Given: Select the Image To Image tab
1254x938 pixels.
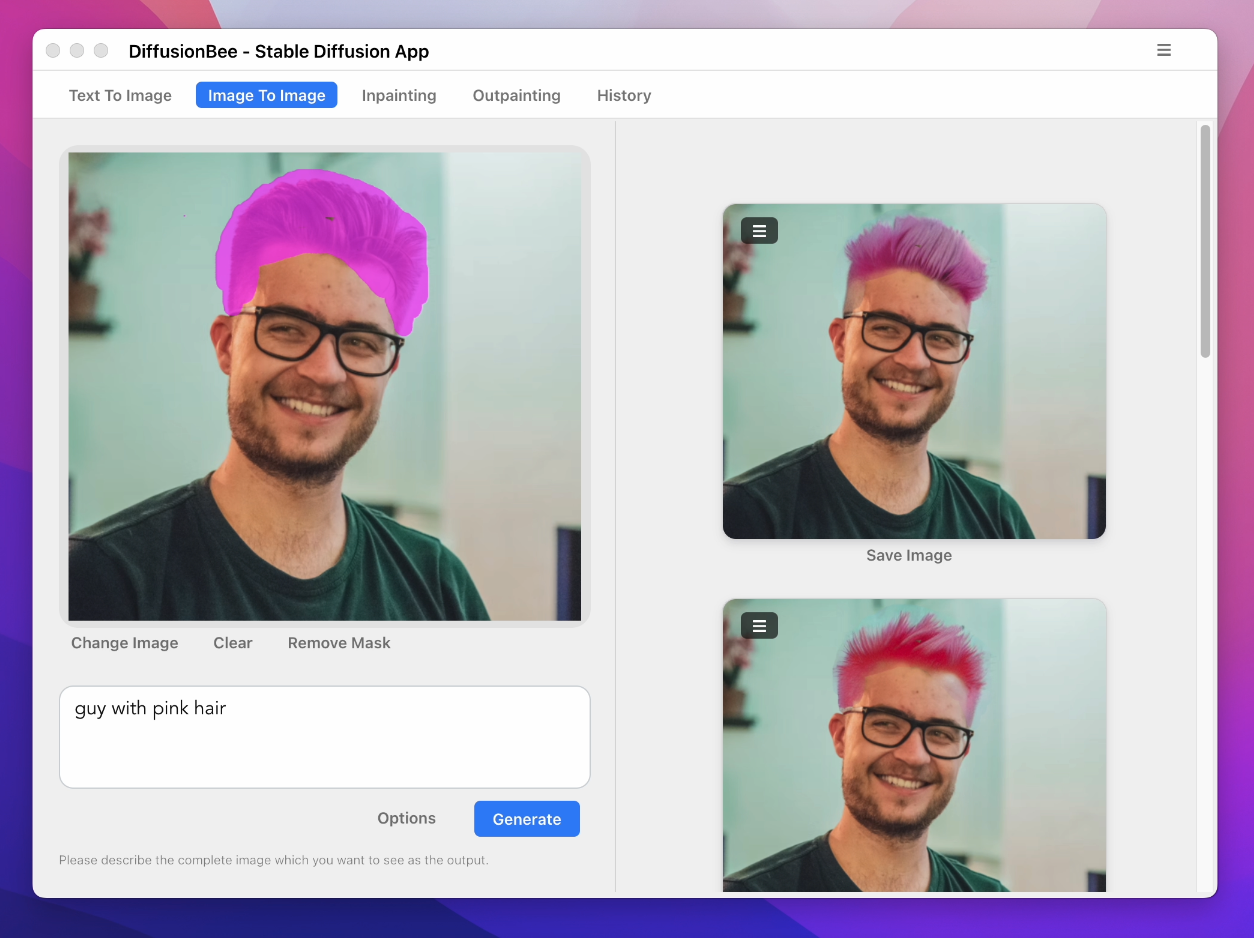Looking at the screenshot, I should [x=266, y=95].
